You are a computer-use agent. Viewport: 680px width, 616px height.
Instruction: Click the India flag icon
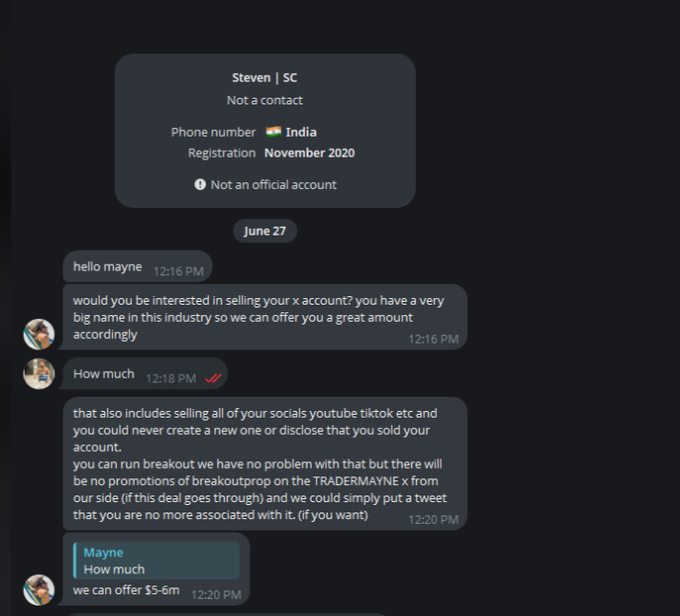(273, 132)
